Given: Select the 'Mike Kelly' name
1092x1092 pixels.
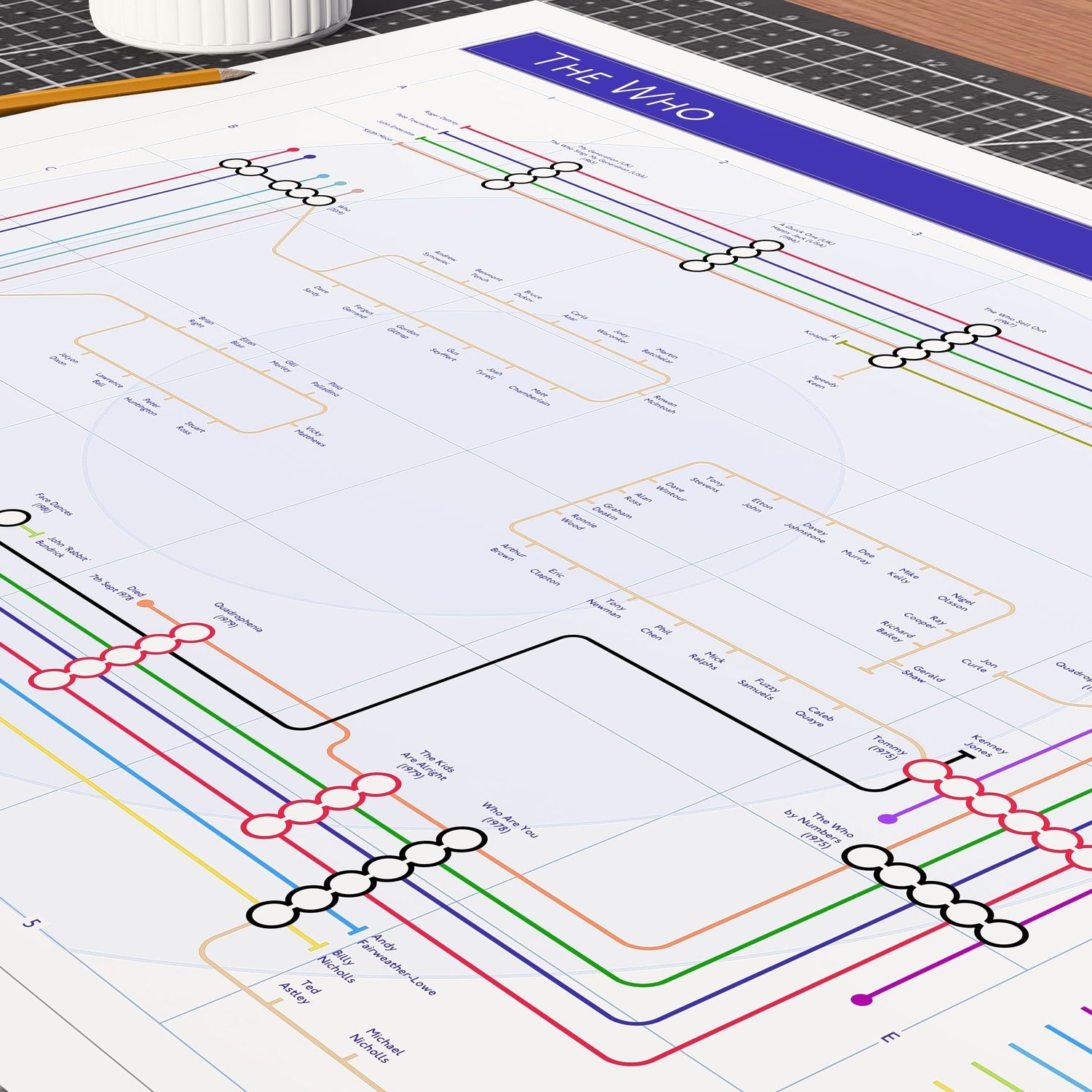Looking at the screenshot, I should click(x=903, y=574).
